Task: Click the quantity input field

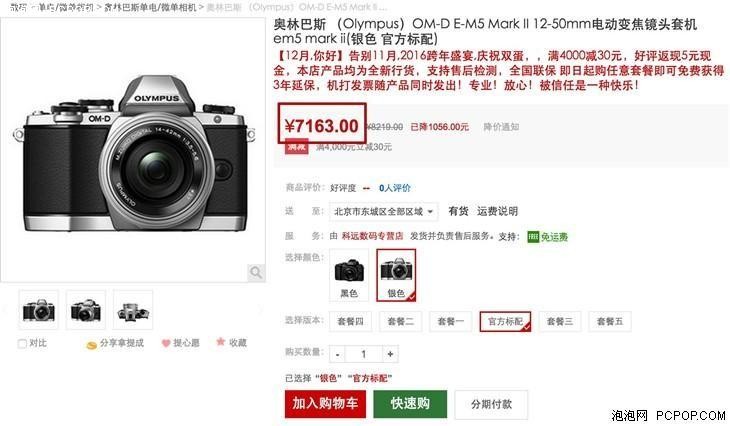Action: tap(364, 354)
